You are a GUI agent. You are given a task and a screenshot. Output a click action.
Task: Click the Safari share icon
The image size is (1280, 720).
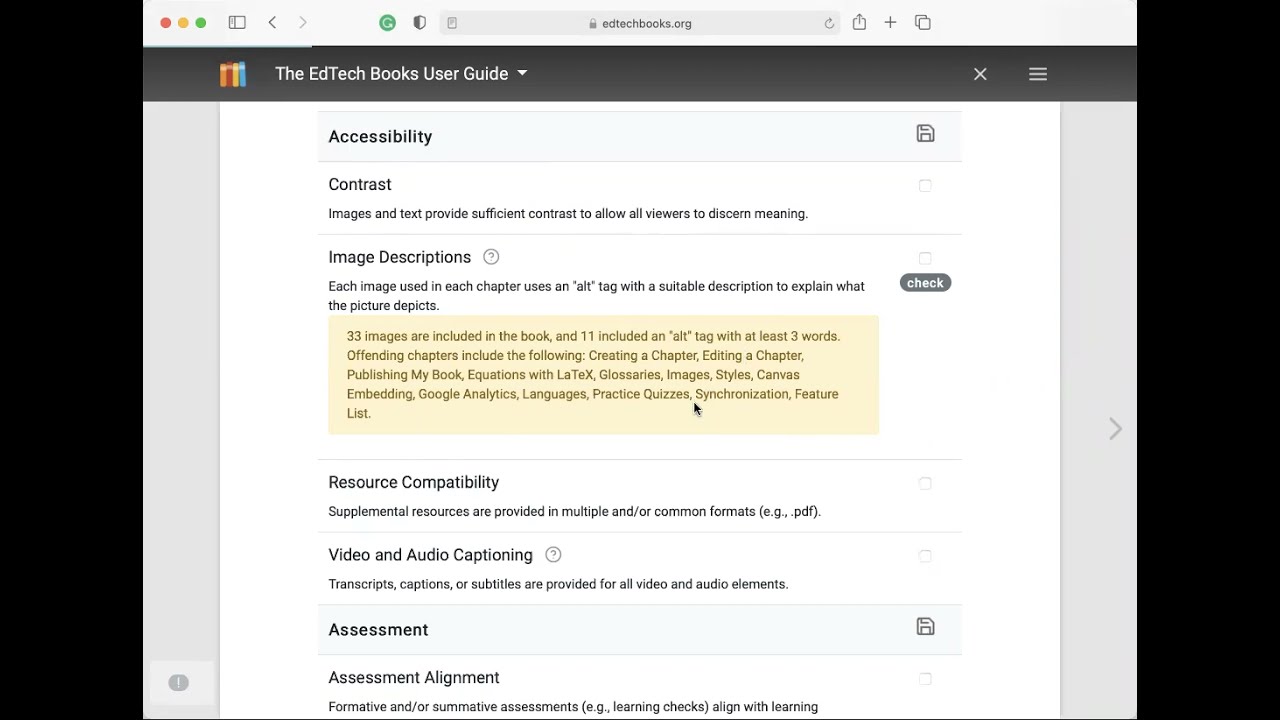pyautogui.click(x=859, y=23)
